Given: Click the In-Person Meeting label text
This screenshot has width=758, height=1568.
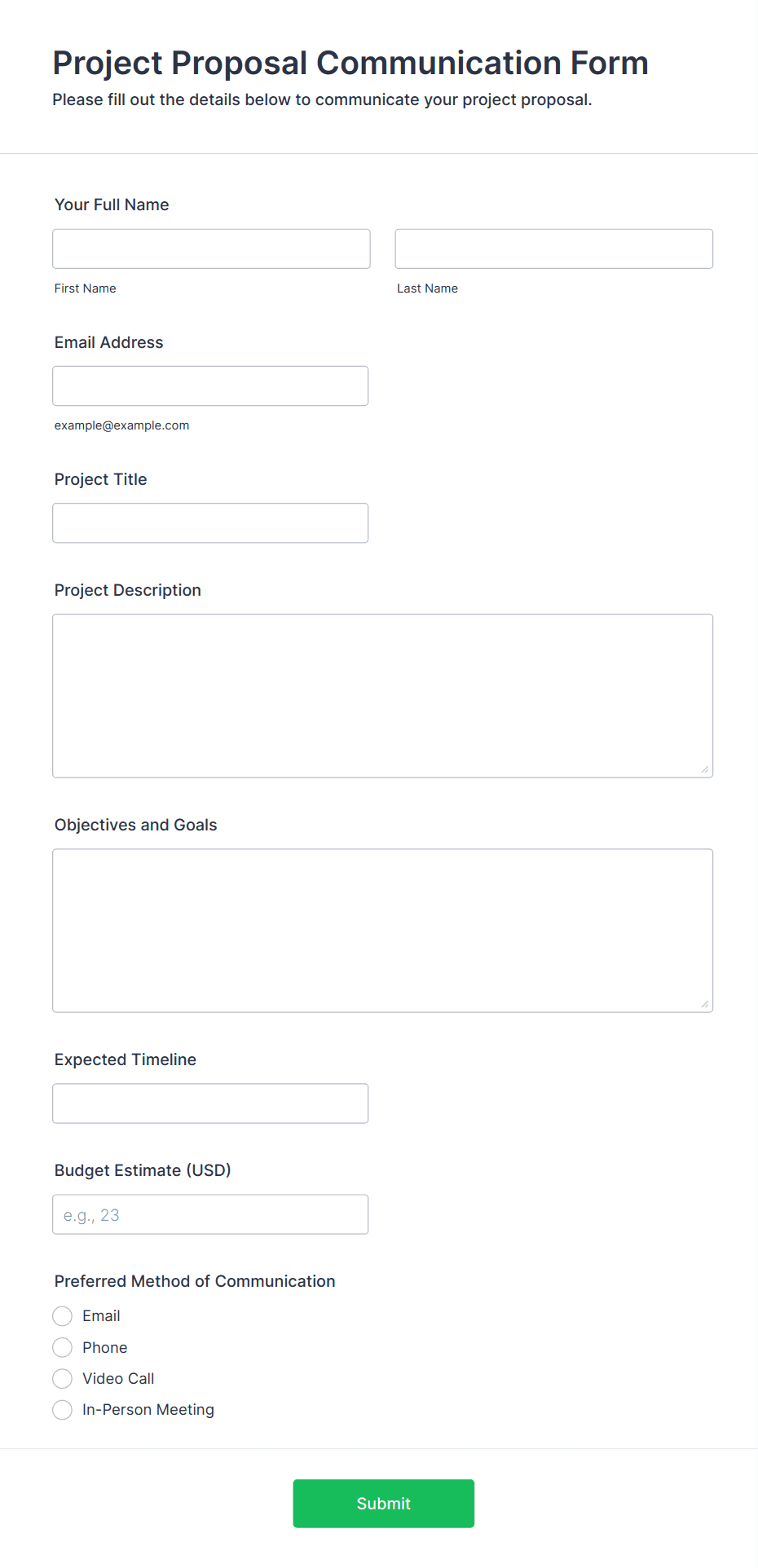Looking at the screenshot, I should tap(148, 1409).
